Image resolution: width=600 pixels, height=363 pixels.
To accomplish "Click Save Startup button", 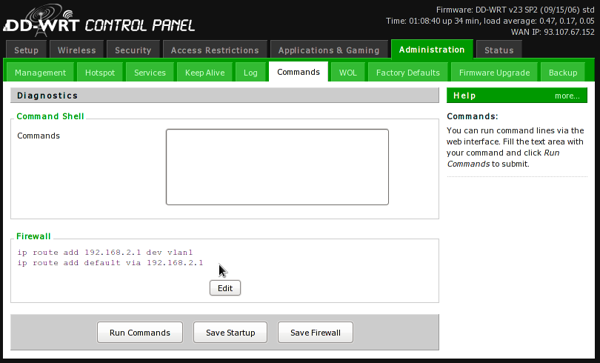I will pos(230,332).
